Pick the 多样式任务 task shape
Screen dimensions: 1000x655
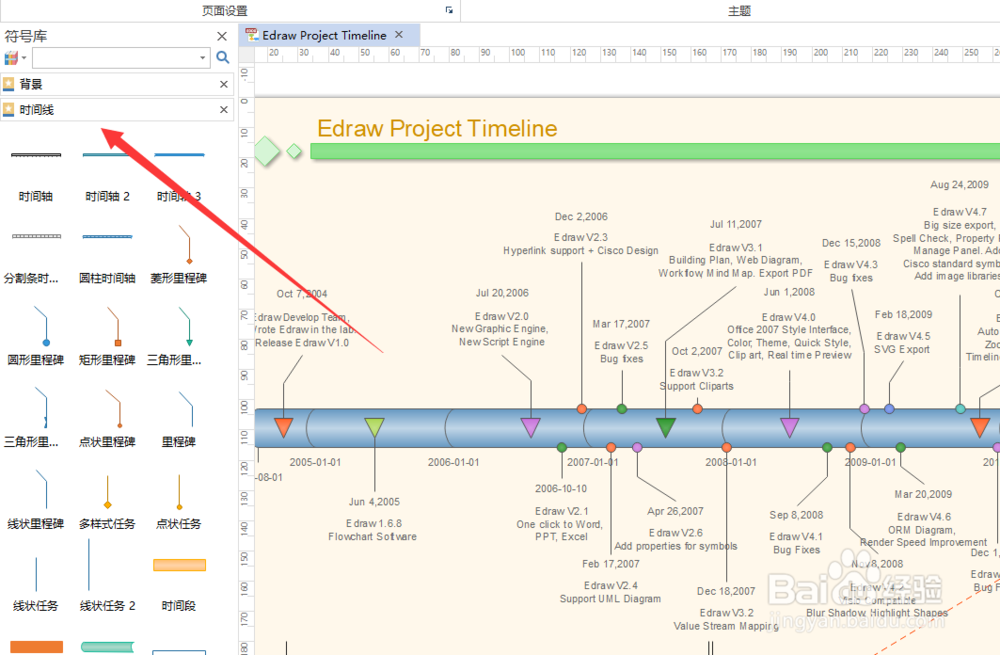pyautogui.click(x=107, y=500)
